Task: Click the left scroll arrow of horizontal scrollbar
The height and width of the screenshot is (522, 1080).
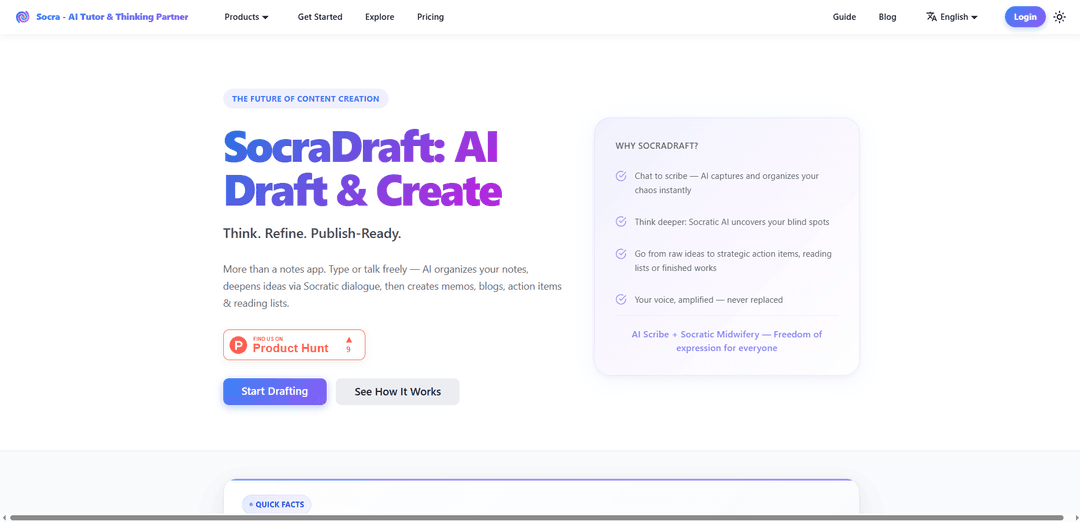Action: 4,517
